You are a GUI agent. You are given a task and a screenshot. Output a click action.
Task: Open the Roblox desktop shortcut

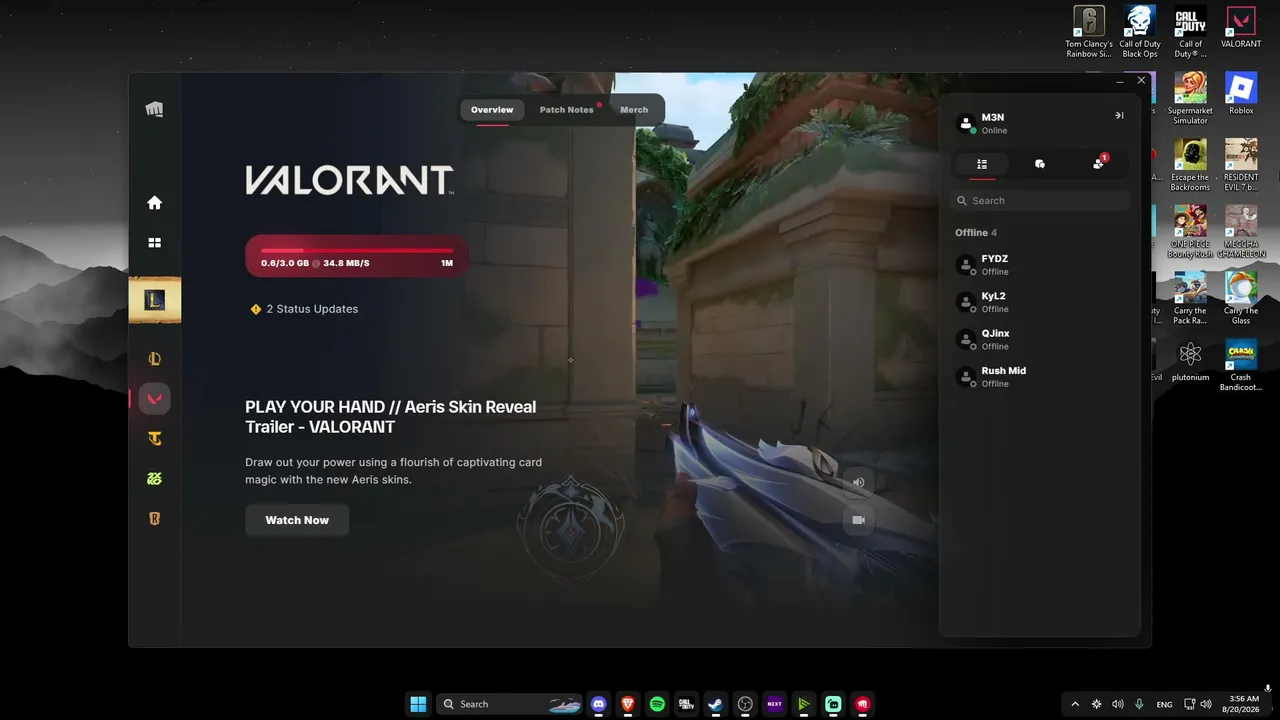(1241, 94)
